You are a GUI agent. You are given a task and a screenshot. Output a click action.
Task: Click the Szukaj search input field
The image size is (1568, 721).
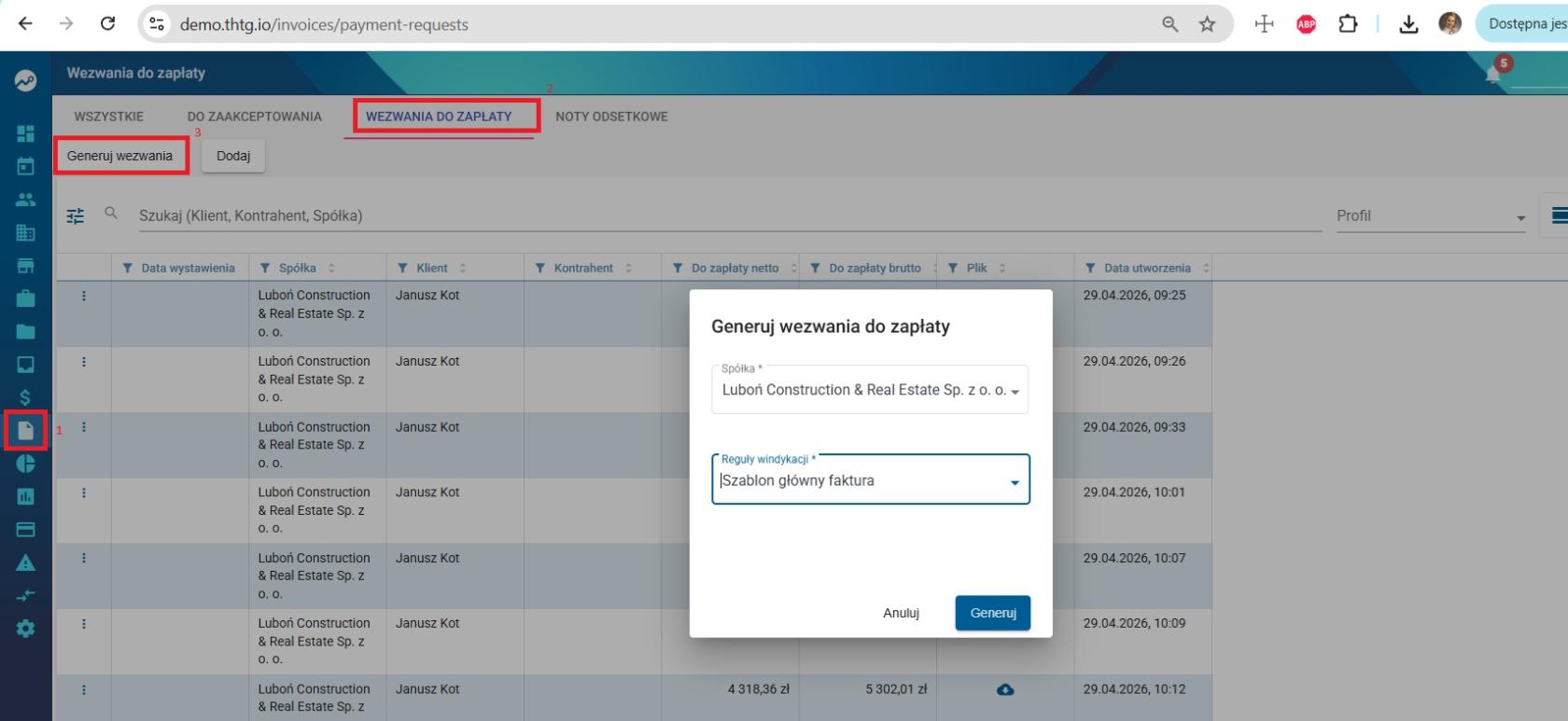[x=730, y=215]
